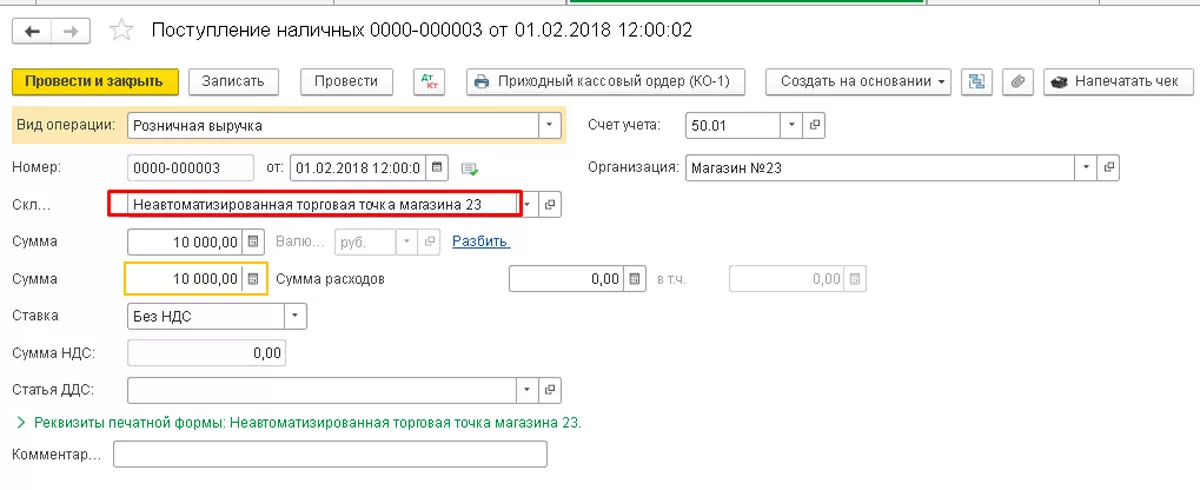
Task: Open the Организация Магазин №23 card
Action: (1109, 168)
